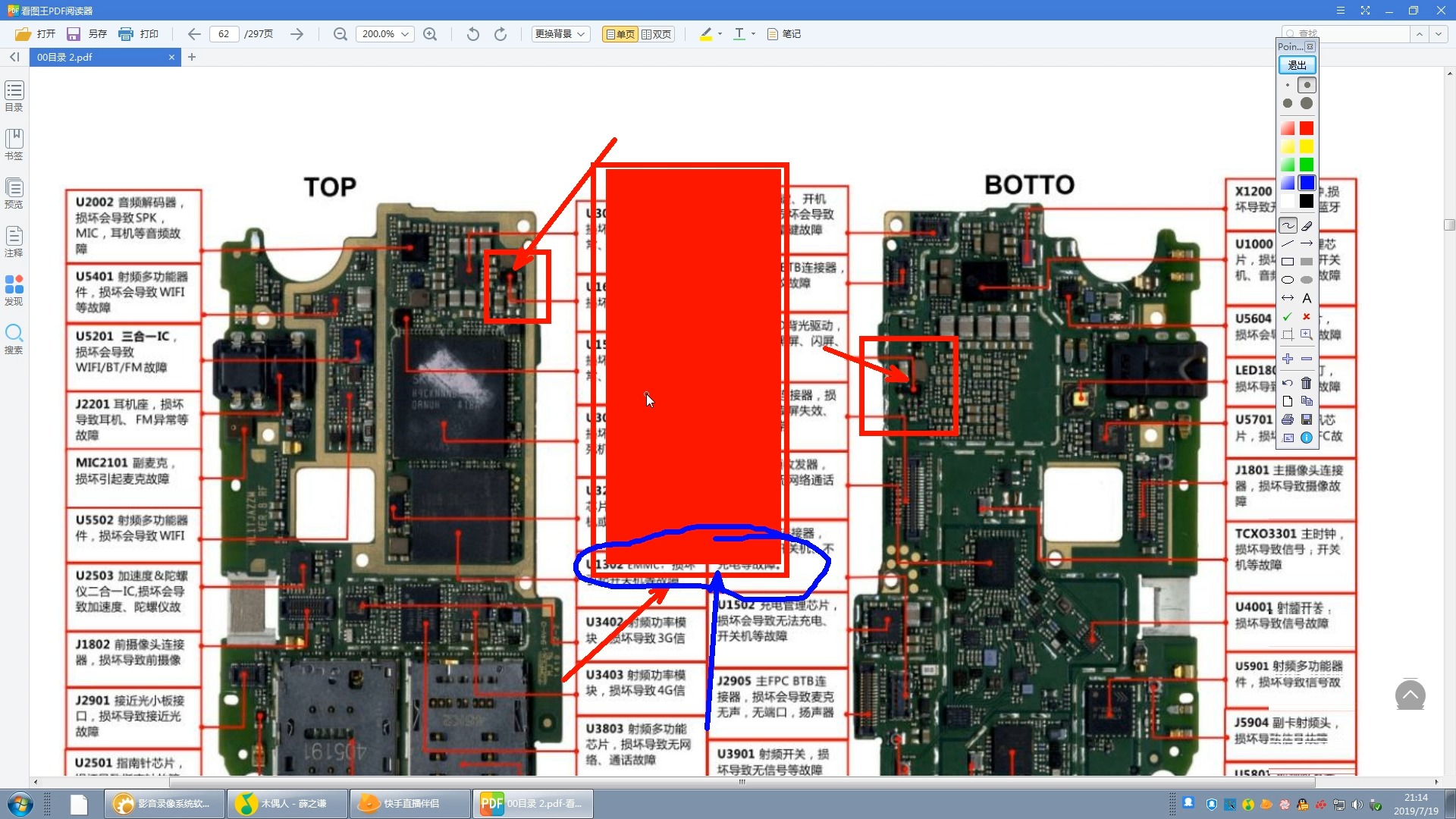This screenshot has height=819, width=1456.
Task: Close the Pointer floating toolbar
Action: pyautogui.click(x=1310, y=47)
